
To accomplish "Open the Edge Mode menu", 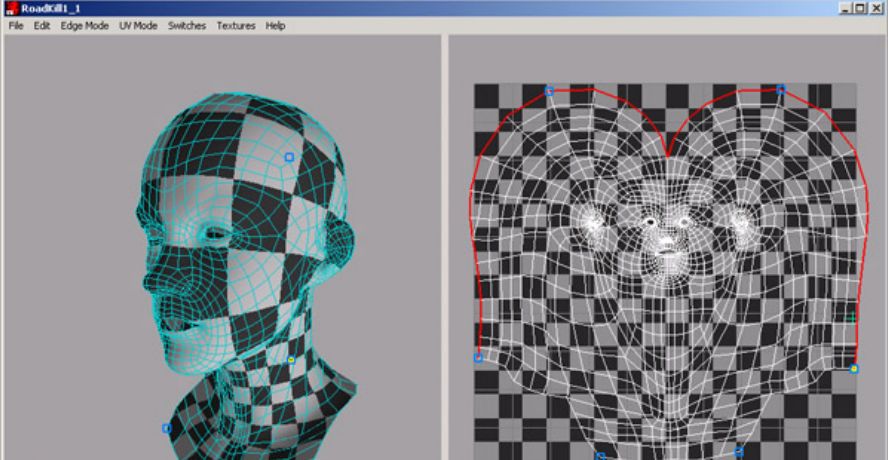I will (84, 25).
